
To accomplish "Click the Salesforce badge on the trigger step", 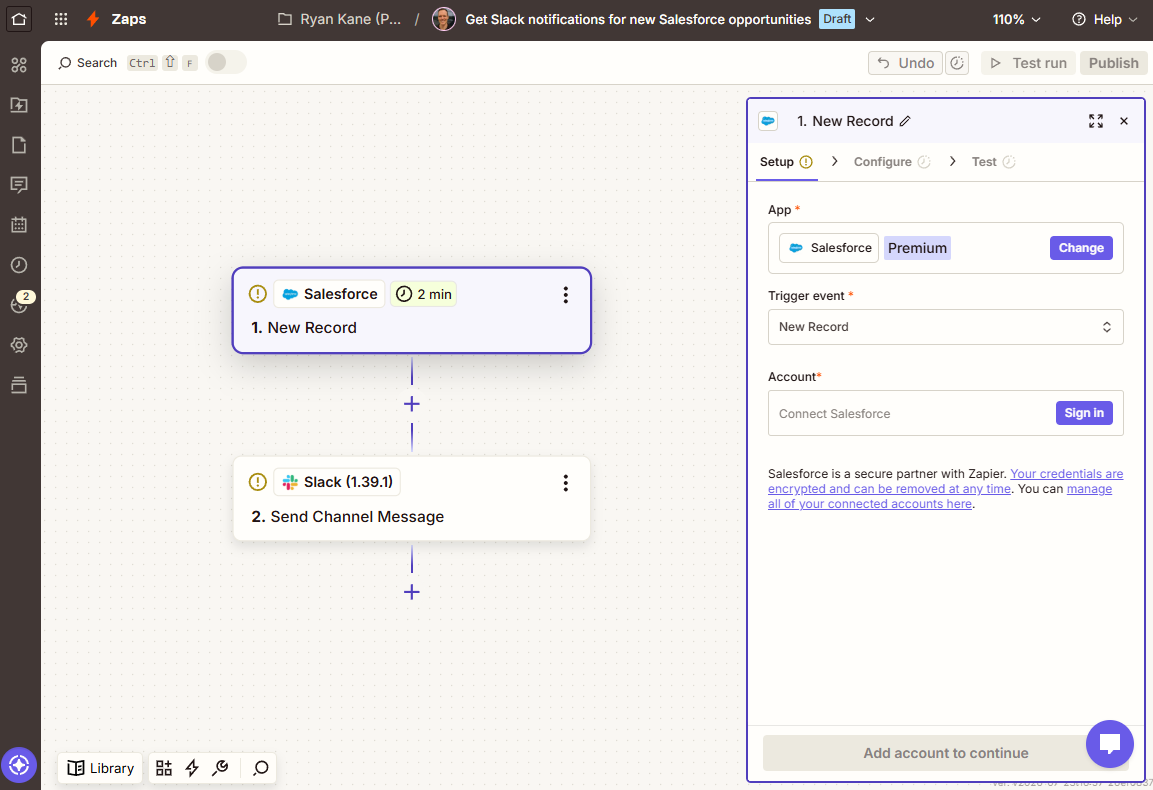I will point(329,294).
